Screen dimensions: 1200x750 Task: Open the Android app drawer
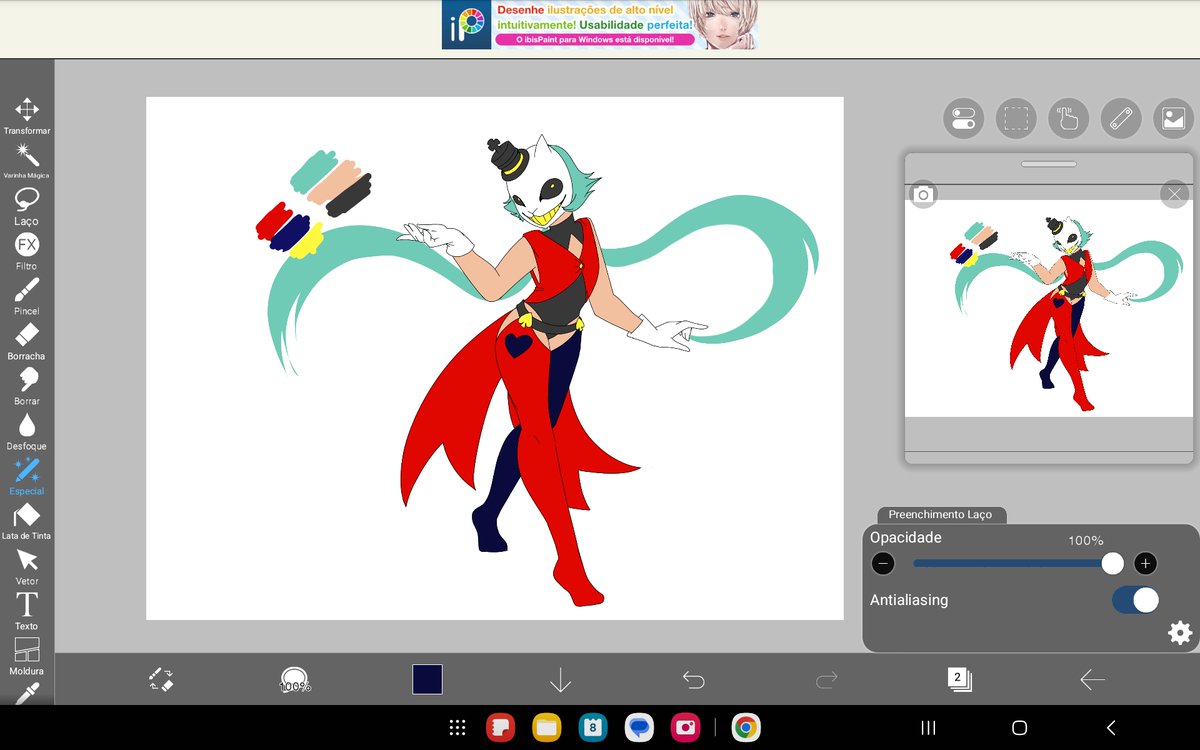(x=457, y=728)
